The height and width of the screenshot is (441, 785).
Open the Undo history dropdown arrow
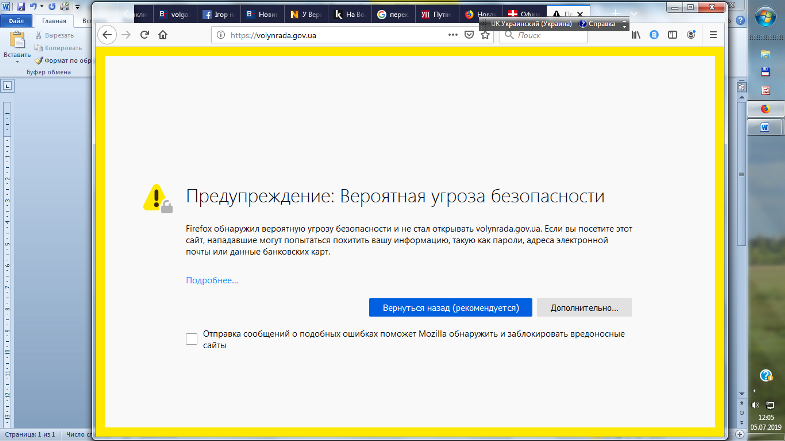coord(42,6)
